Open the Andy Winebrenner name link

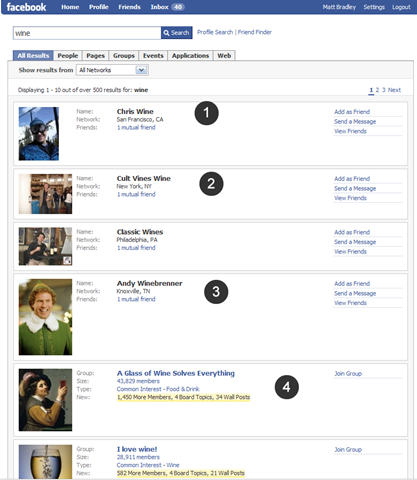pyautogui.click(x=149, y=283)
